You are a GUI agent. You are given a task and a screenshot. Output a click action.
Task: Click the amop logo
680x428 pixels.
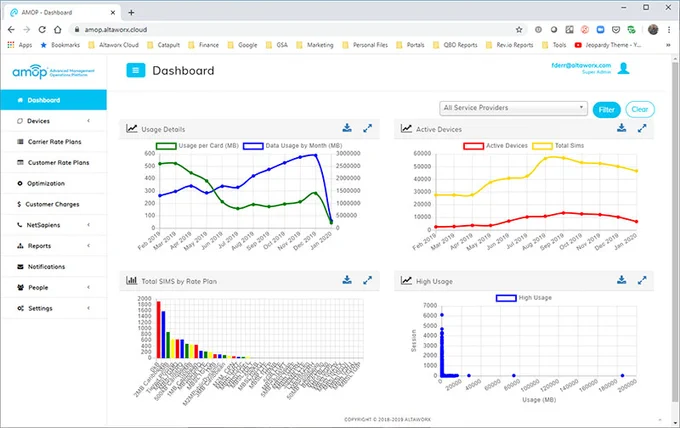[53, 71]
